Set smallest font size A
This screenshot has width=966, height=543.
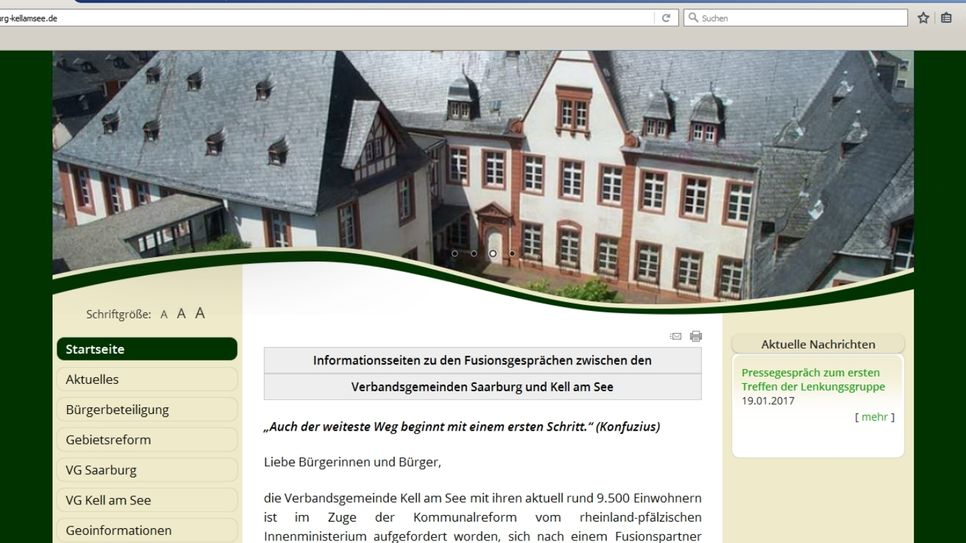[x=164, y=314]
